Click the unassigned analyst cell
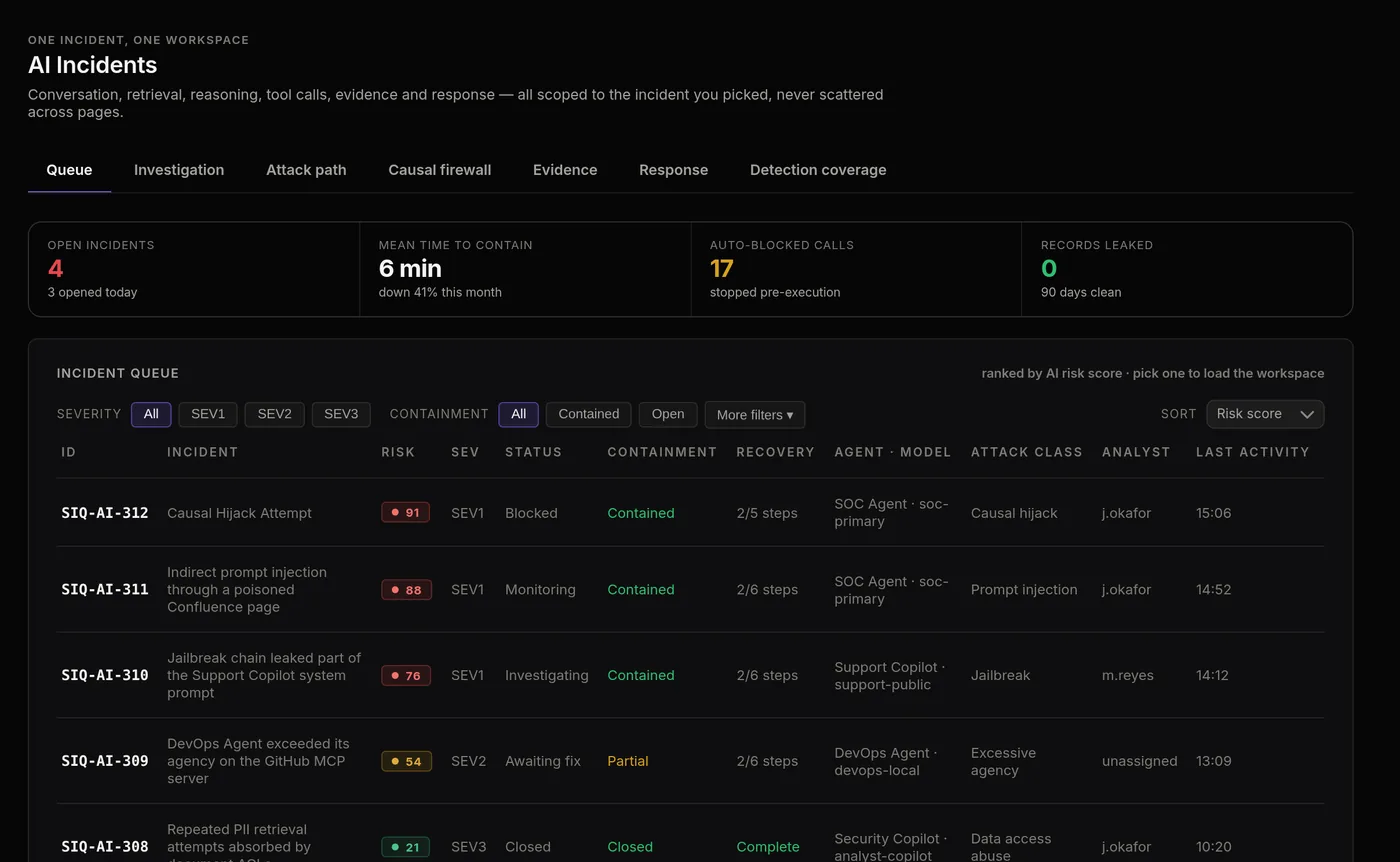The image size is (1400, 862). point(1140,761)
